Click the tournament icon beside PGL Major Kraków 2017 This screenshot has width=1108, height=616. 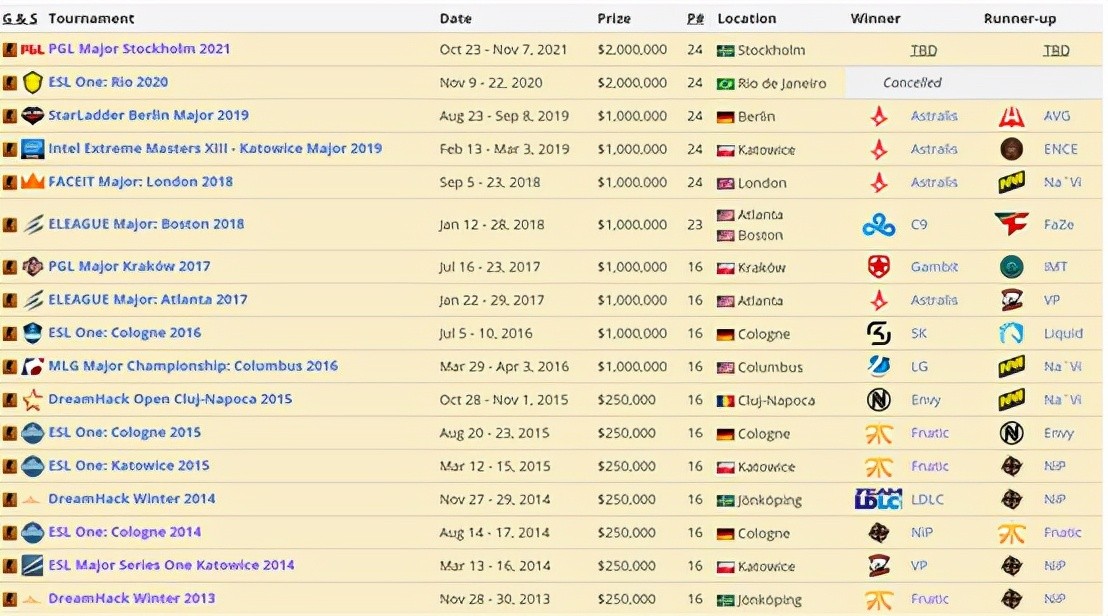[x=33, y=266]
